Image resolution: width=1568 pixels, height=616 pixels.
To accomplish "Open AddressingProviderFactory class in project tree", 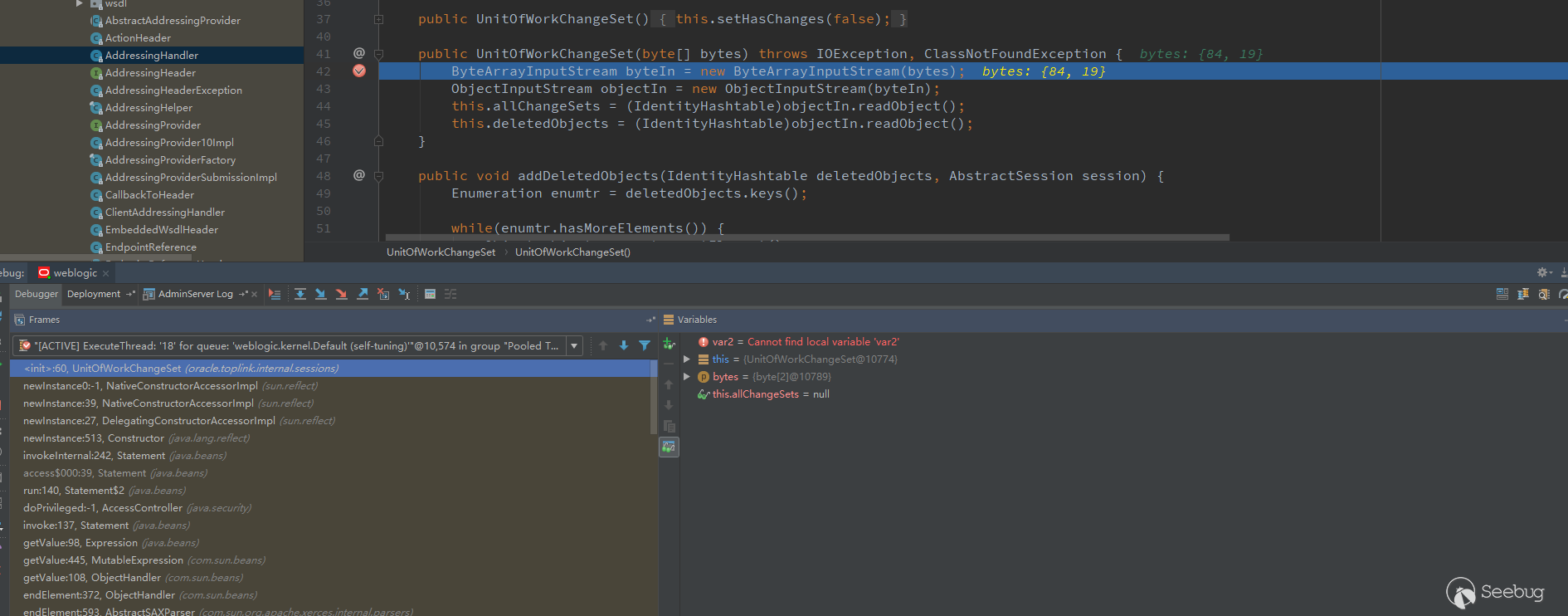I will tap(170, 160).
